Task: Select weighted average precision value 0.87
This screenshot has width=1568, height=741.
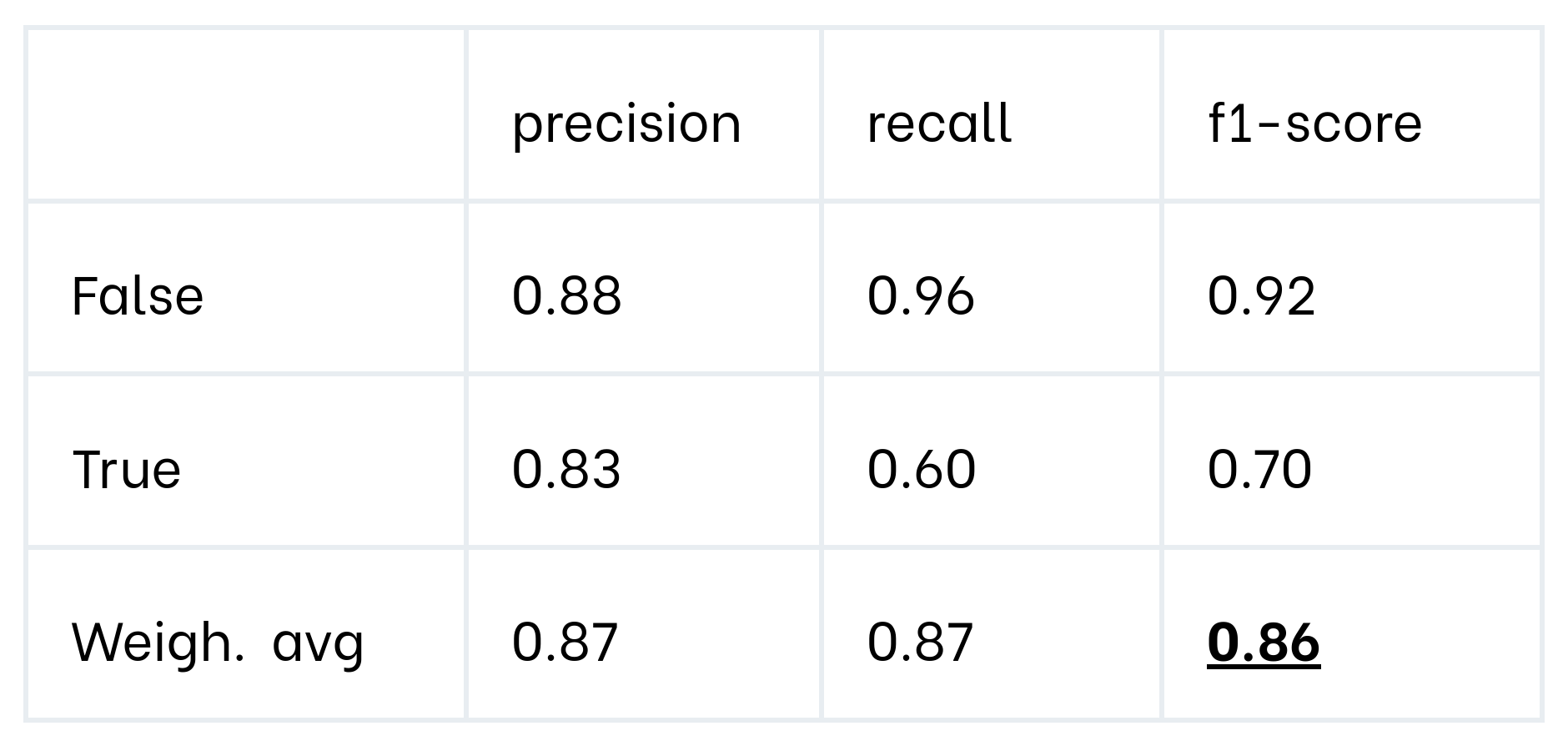Action: click(x=565, y=643)
